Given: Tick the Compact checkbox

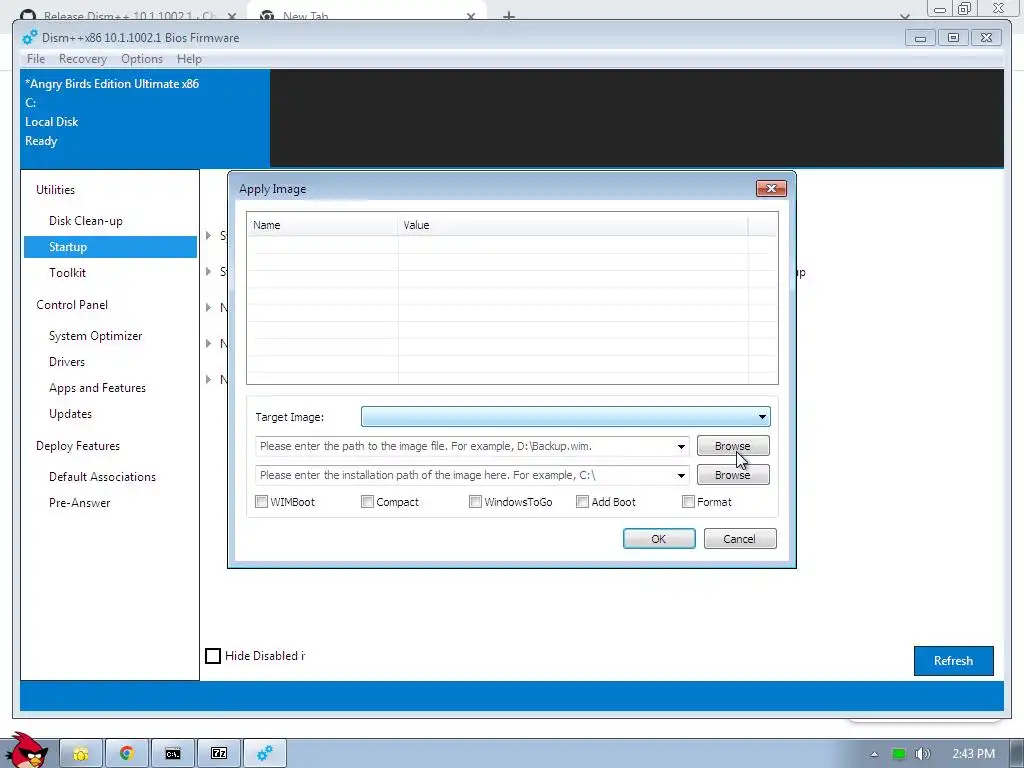Looking at the screenshot, I should pos(367,502).
